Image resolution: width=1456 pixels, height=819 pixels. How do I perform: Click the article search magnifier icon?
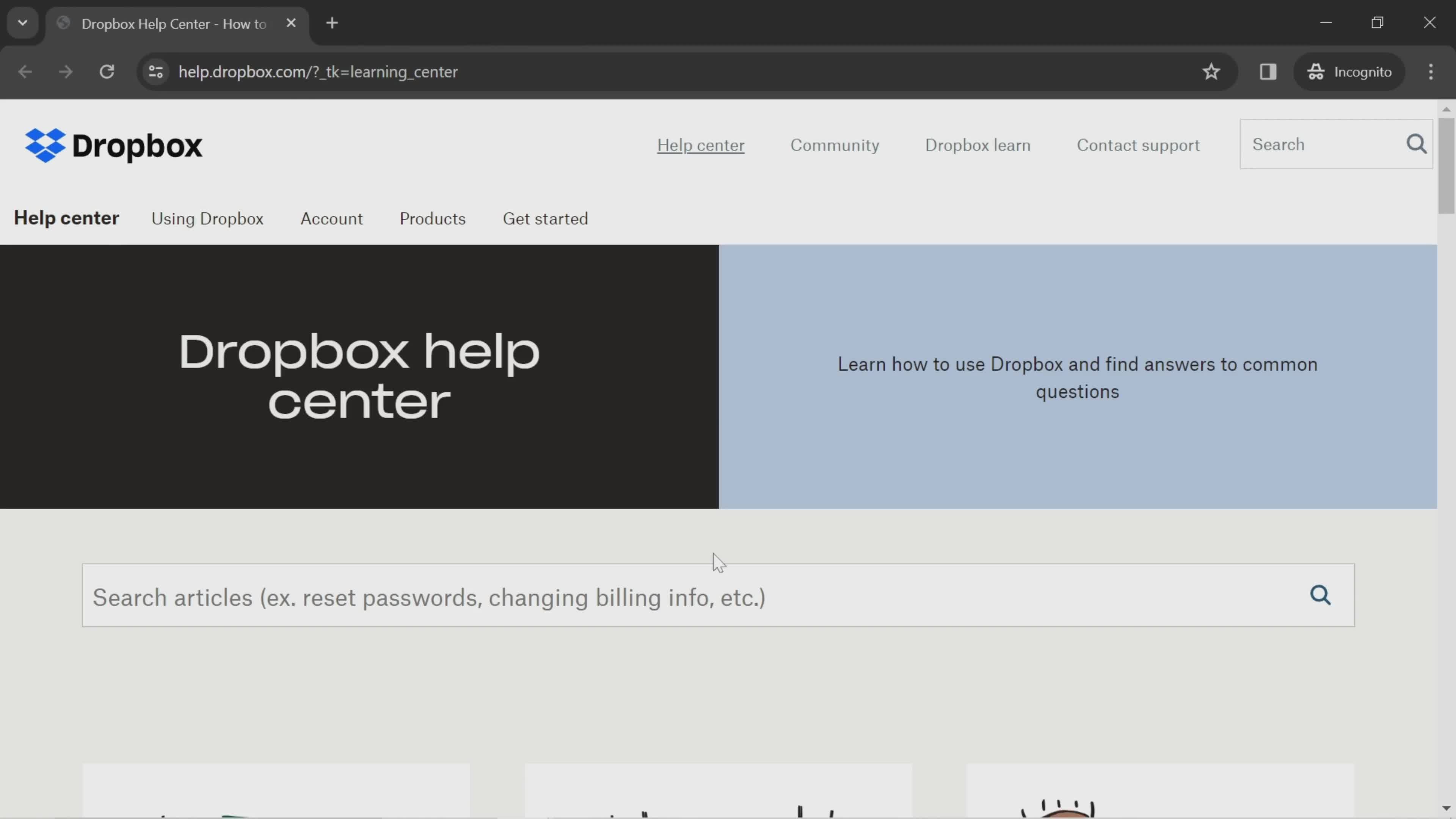(x=1320, y=595)
